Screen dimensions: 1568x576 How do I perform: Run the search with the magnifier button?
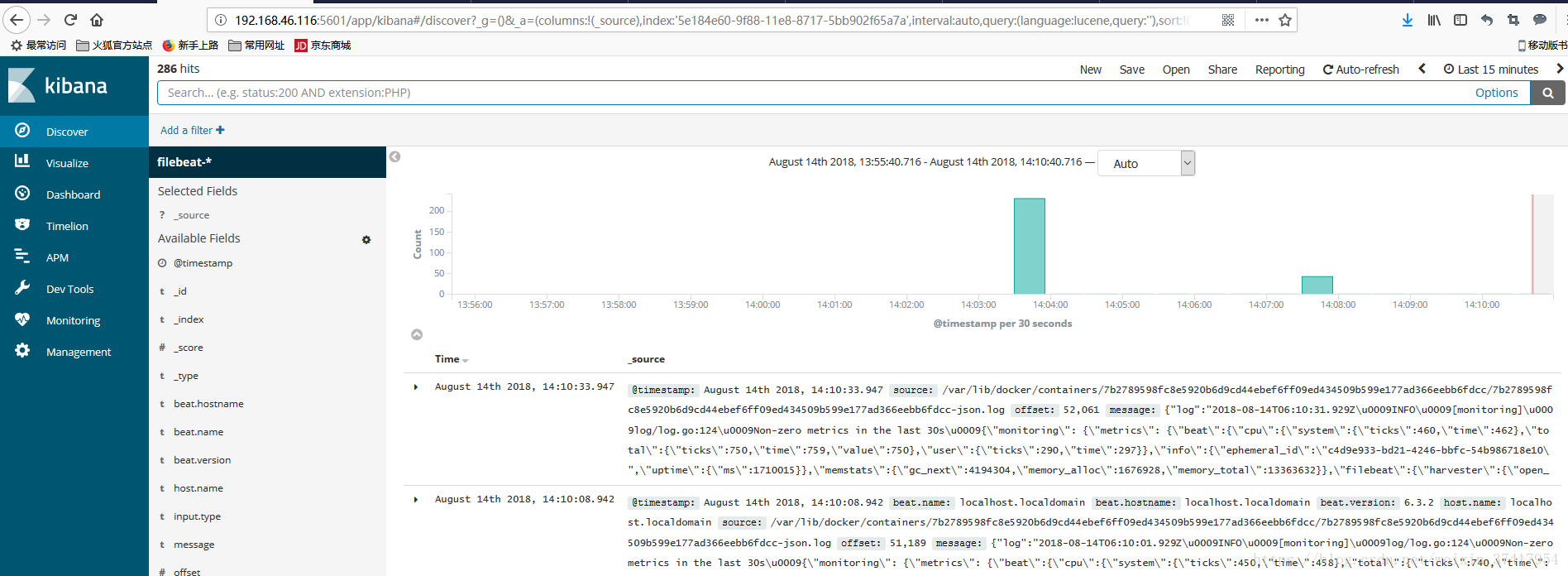click(1547, 93)
